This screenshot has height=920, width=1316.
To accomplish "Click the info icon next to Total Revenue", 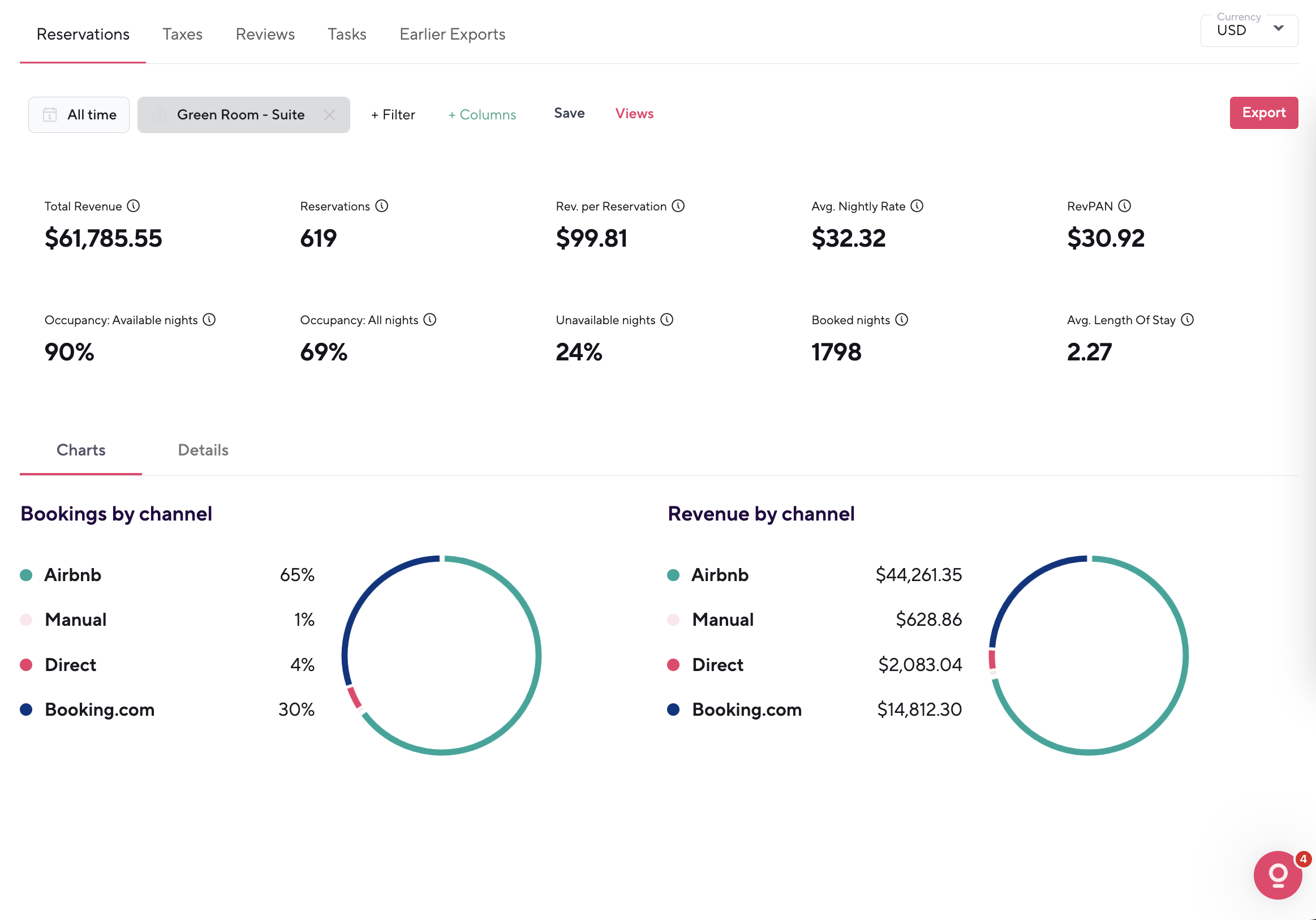I will pyautogui.click(x=134, y=206).
